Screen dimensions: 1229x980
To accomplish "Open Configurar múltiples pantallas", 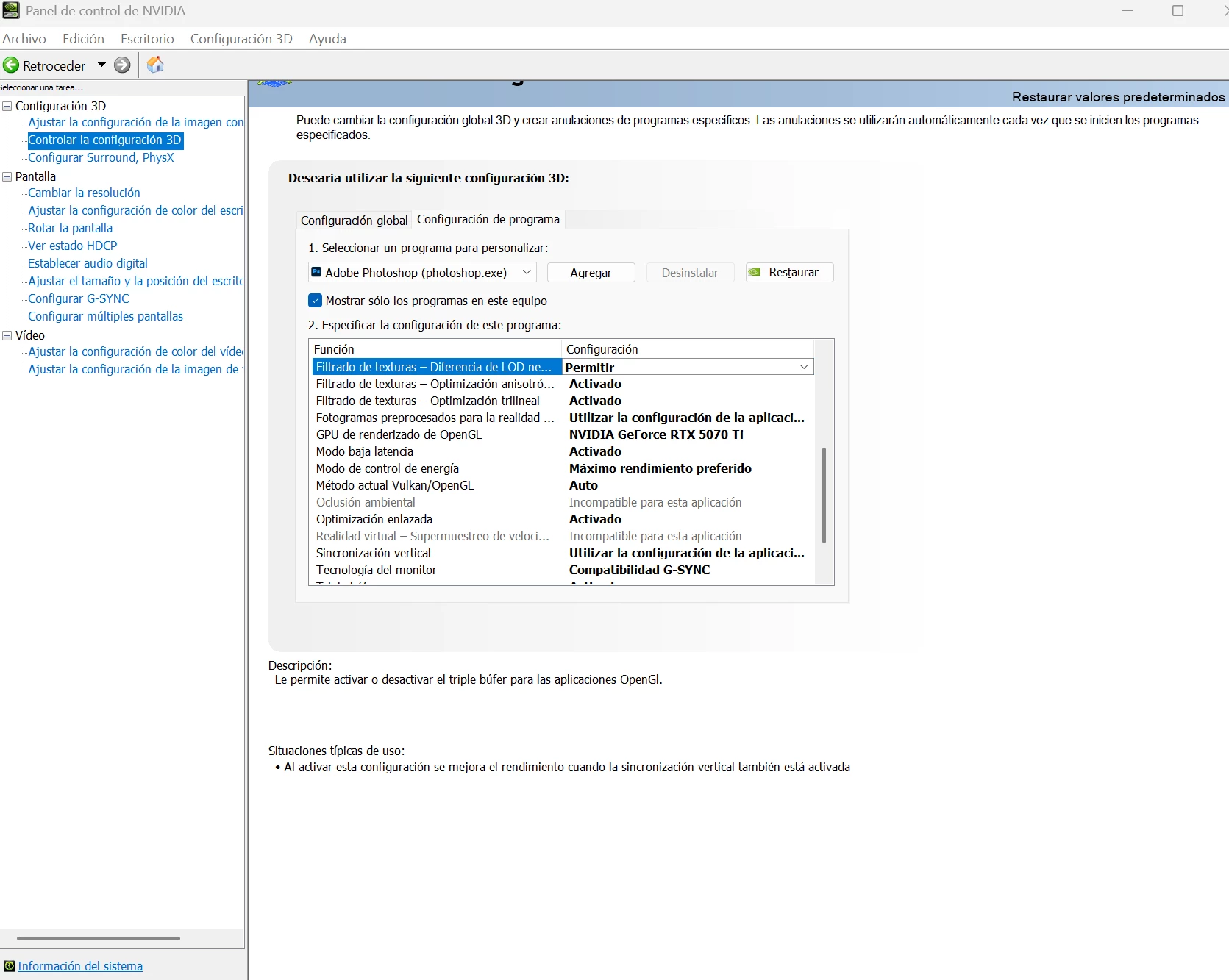I will (105, 316).
